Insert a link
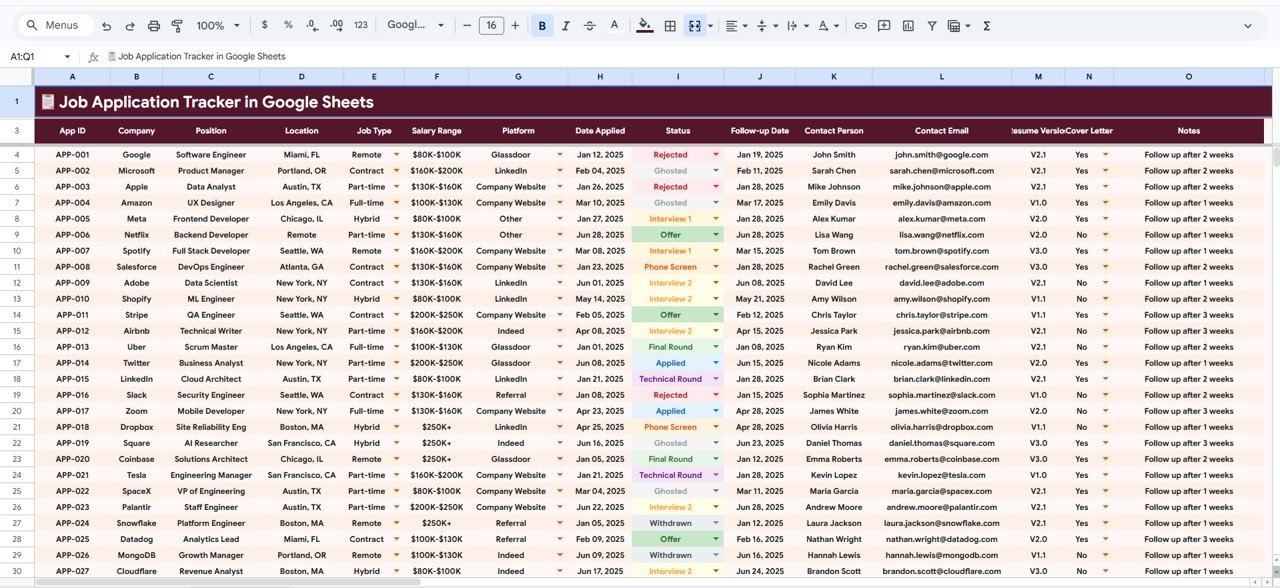 click(x=861, y=24)
